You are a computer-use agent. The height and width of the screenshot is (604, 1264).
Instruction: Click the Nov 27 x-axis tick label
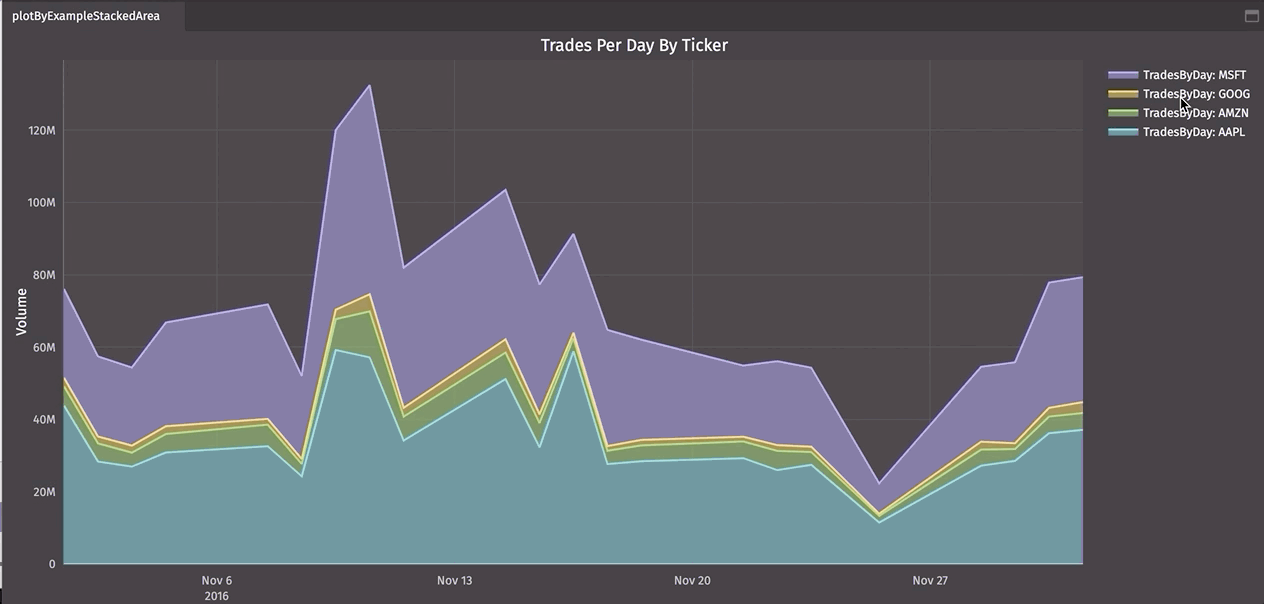click(930, 580)
